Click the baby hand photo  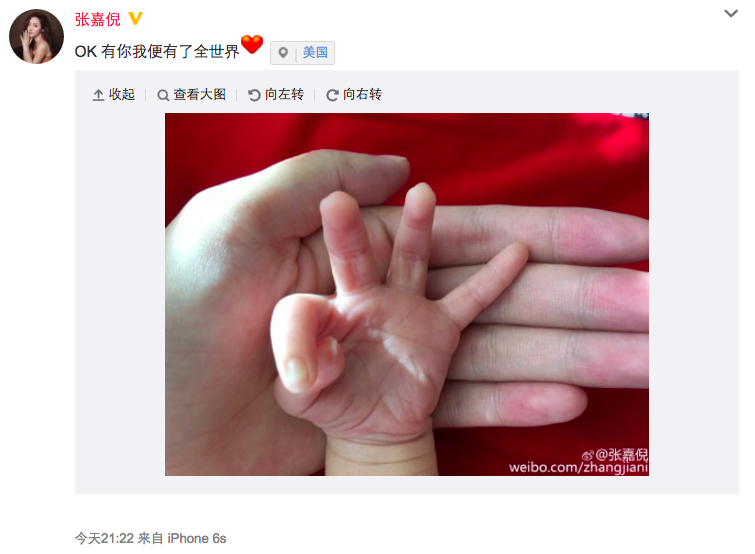407,295
